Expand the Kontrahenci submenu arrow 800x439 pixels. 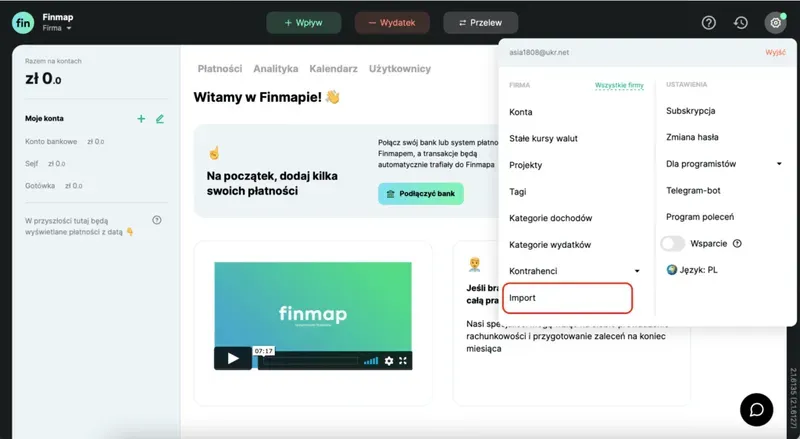tap(637, 271)
